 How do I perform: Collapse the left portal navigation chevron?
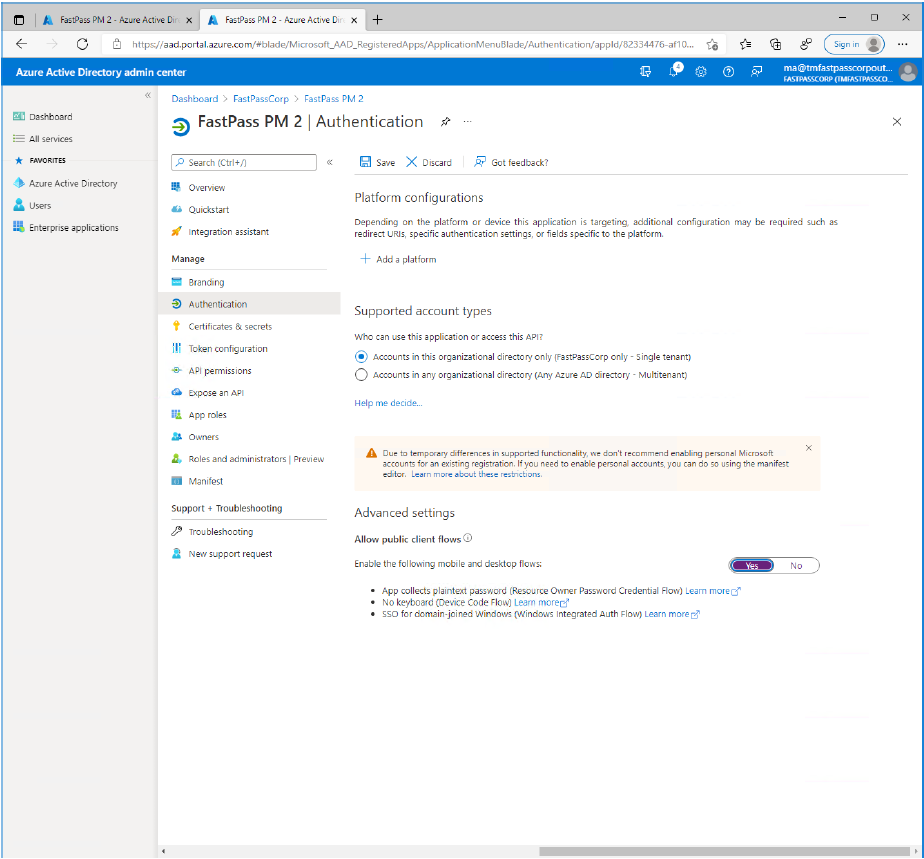pos(148,95)
